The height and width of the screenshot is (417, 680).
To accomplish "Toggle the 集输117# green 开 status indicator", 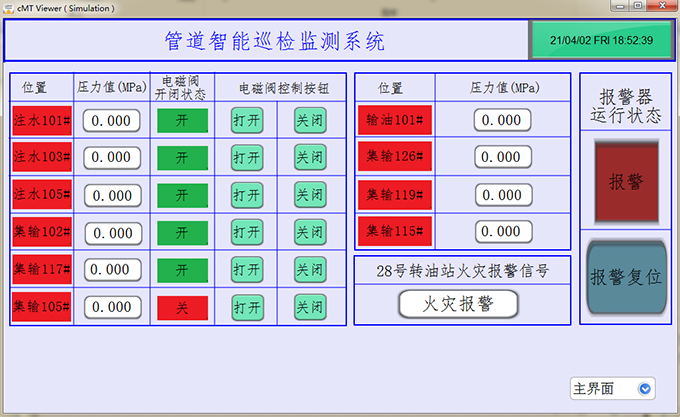I will pos(182,269).
